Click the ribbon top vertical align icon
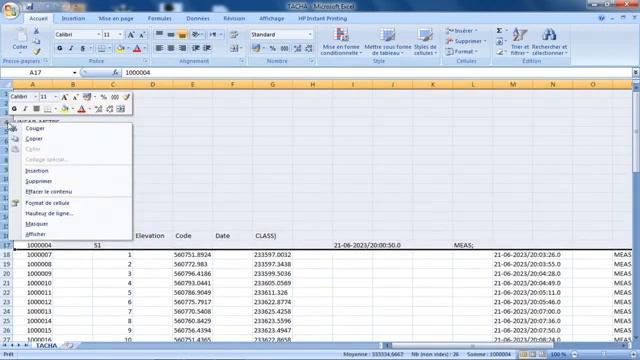The image size is (640, 360). [x=159, y=34]
